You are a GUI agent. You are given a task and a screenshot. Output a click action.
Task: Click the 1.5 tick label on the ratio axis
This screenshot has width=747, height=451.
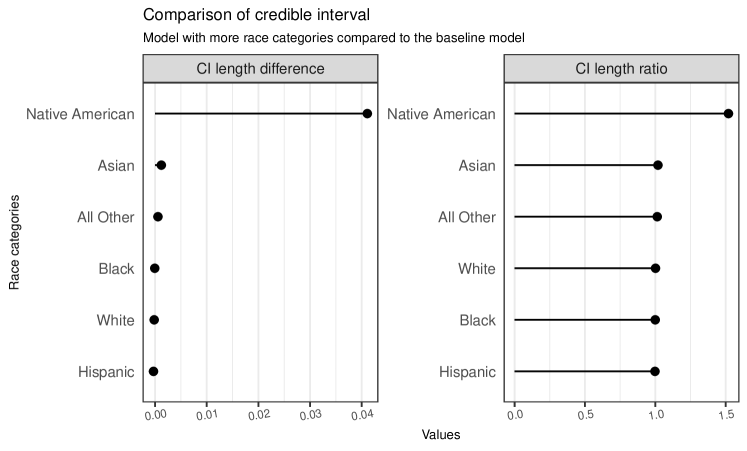725,412
